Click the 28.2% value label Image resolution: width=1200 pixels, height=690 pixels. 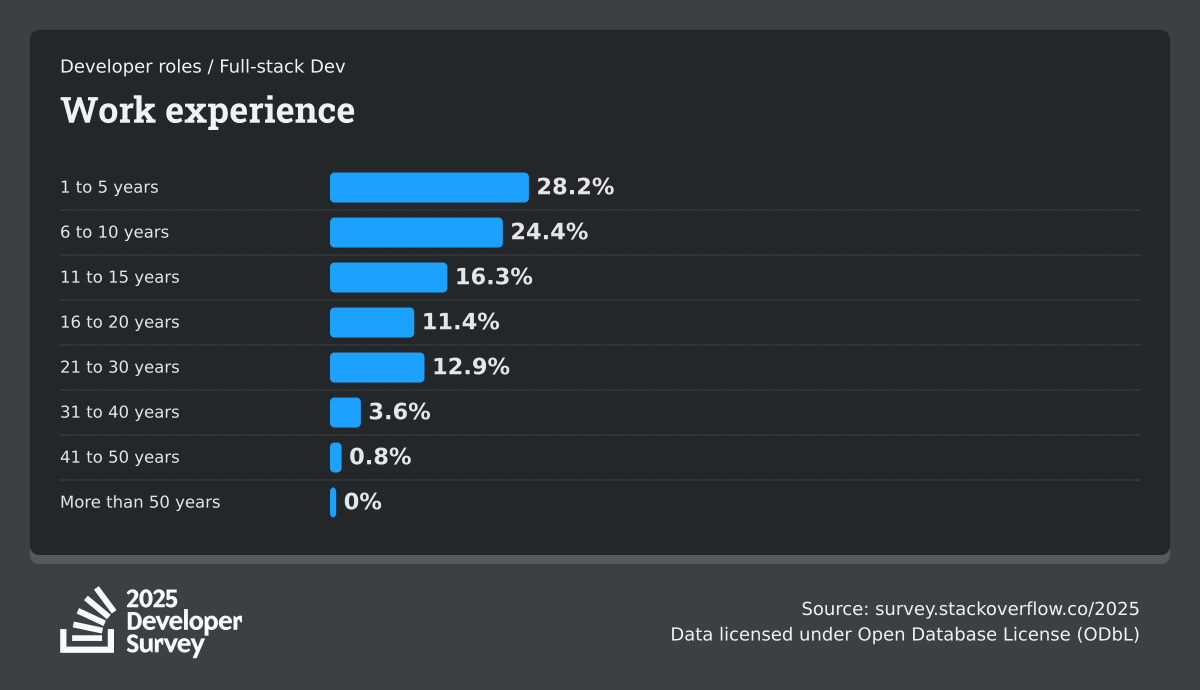[x=575, y=187]
